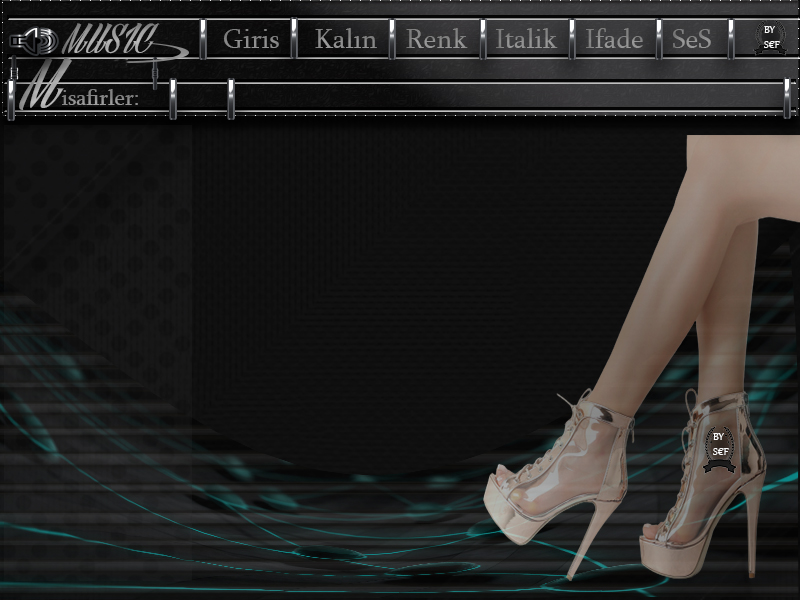Toggle italics with the Italik button

pyautogui.click(x=526, y=39)
